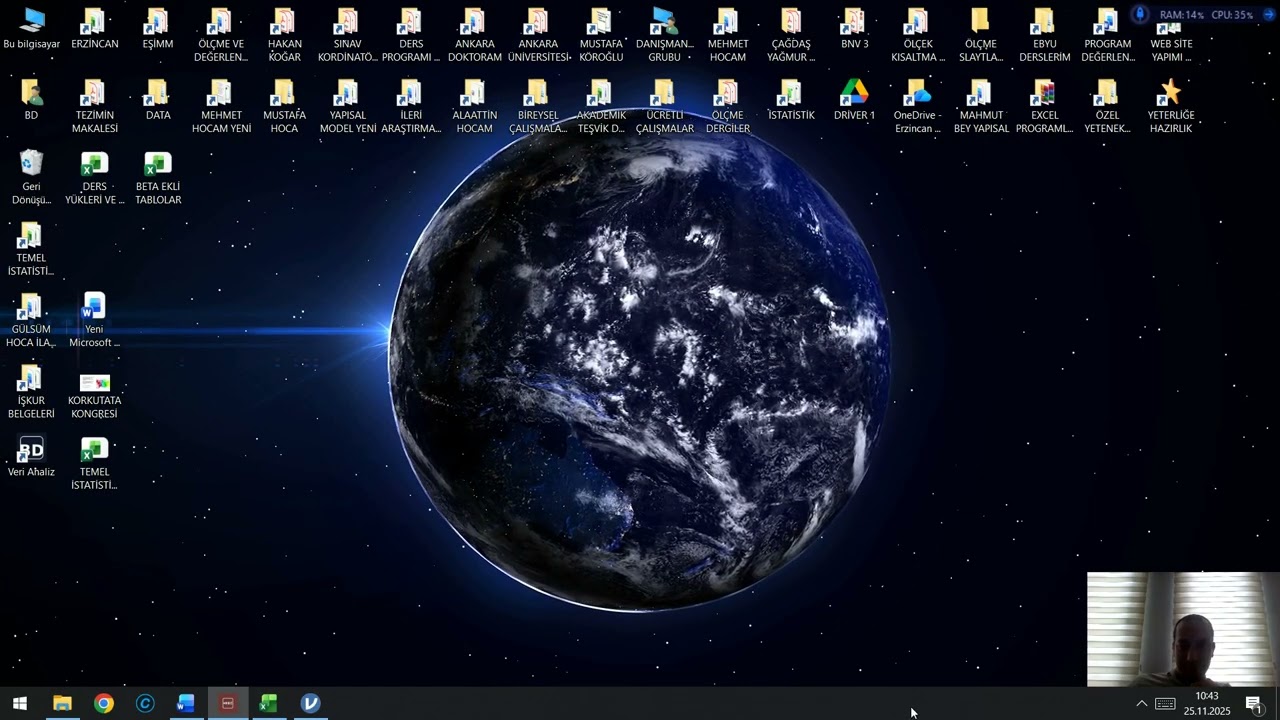Select the İŞKUR BELGELERİ folder
Screen dimensions: 1280x720
[x=31, y=392]
